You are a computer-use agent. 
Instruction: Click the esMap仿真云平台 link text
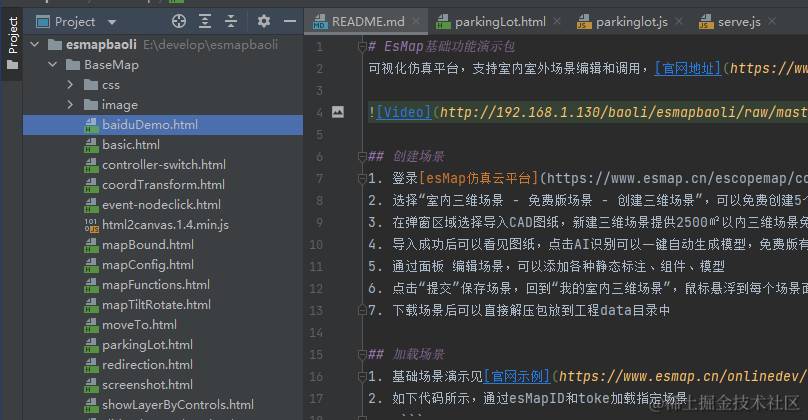[x=479, y=178]
